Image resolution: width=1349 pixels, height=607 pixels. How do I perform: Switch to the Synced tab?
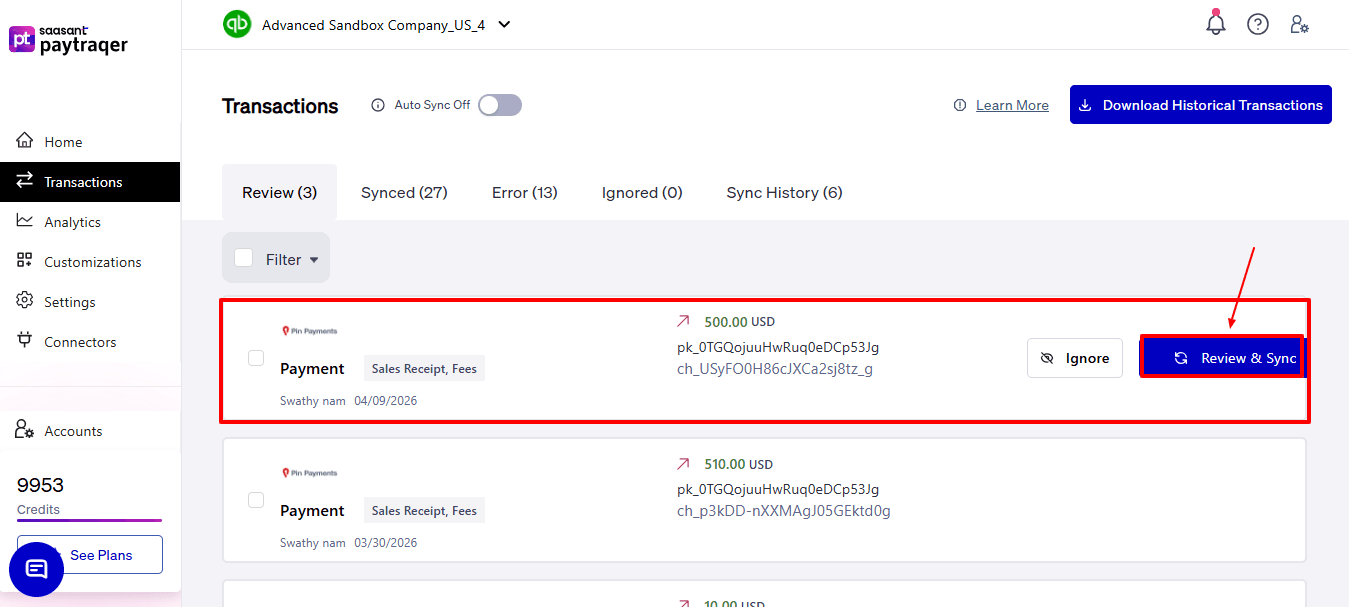403,192
